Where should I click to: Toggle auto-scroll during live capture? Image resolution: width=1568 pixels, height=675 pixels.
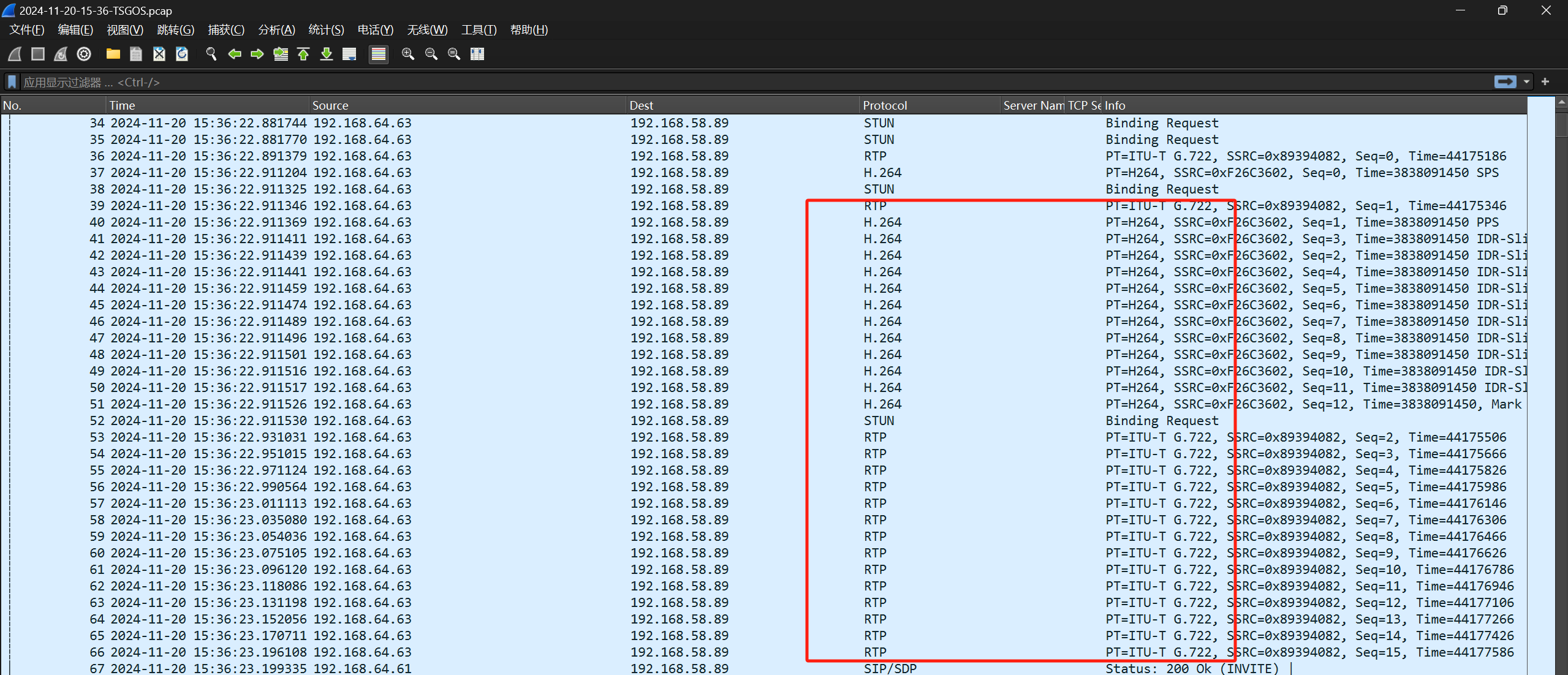click(x=349, y=54)
